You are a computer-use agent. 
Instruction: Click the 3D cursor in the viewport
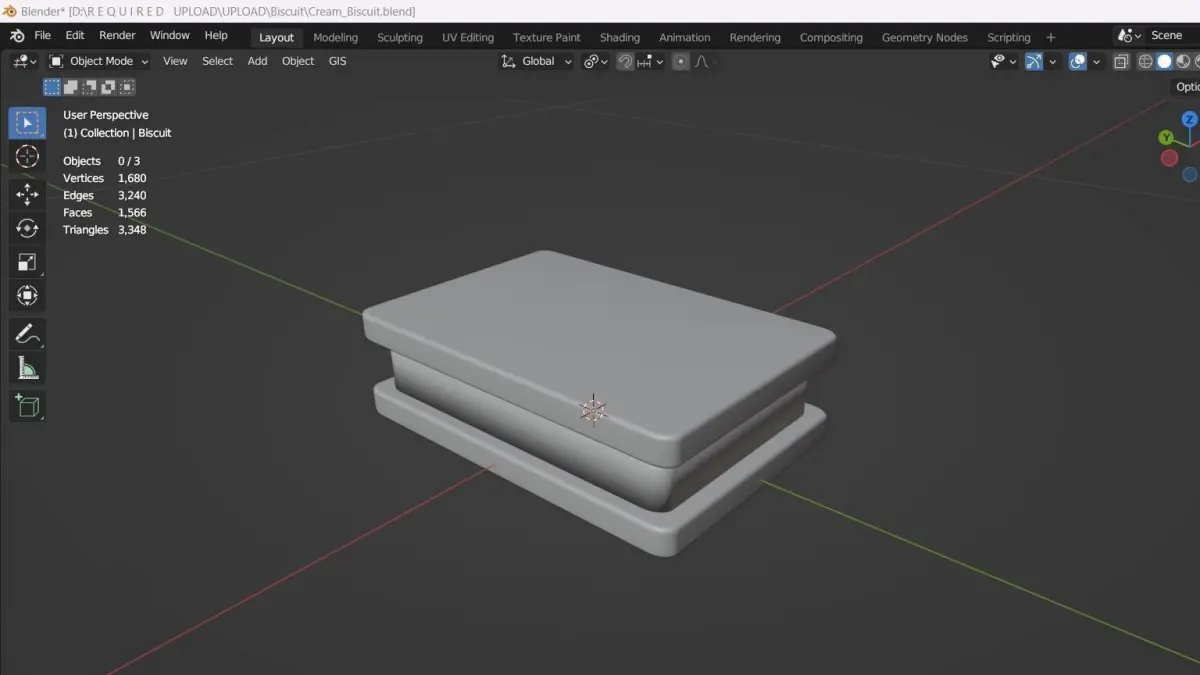tap(593, 410)
